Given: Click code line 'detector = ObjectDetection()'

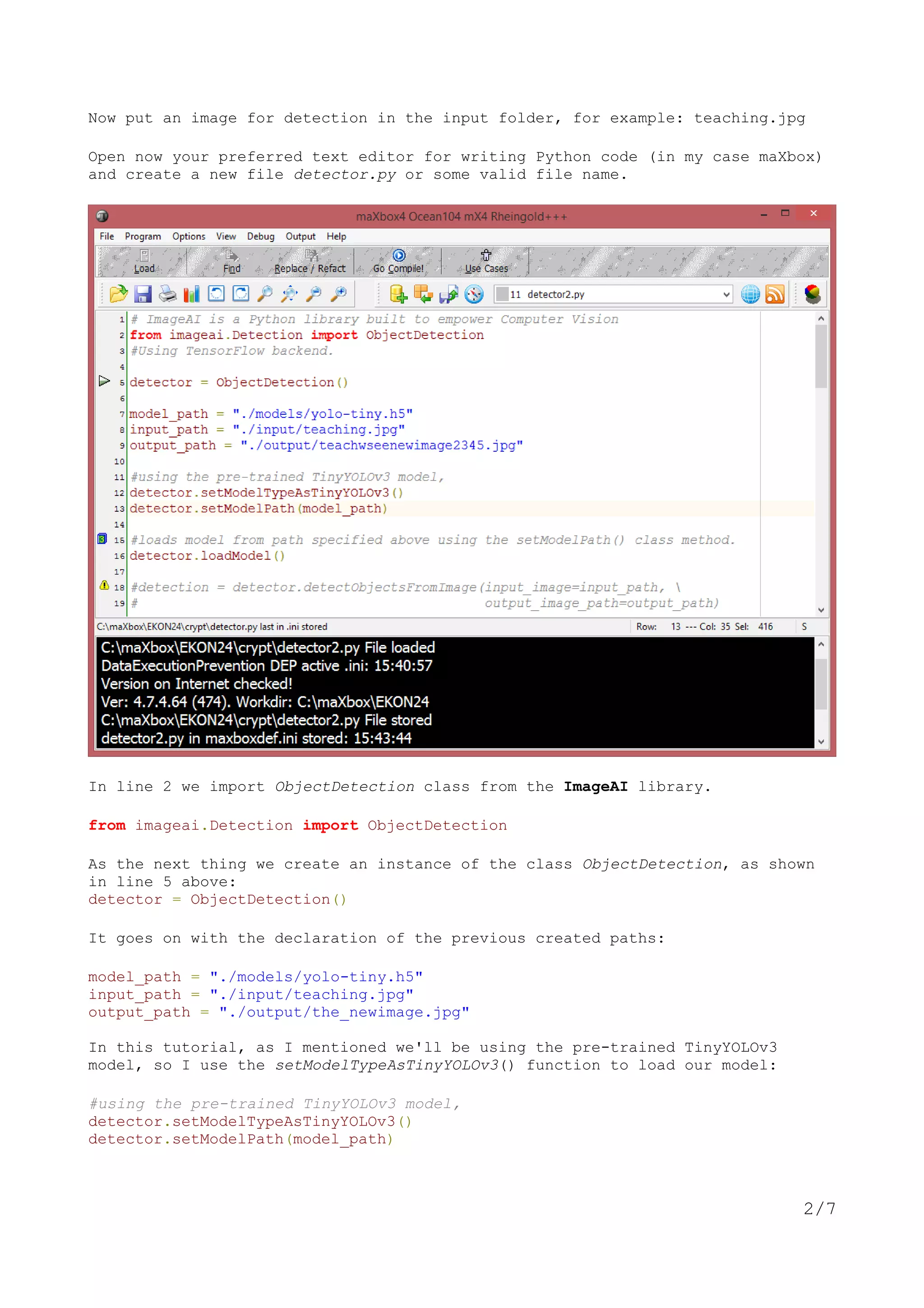Looking at the screenshot, I should (239, 382).
